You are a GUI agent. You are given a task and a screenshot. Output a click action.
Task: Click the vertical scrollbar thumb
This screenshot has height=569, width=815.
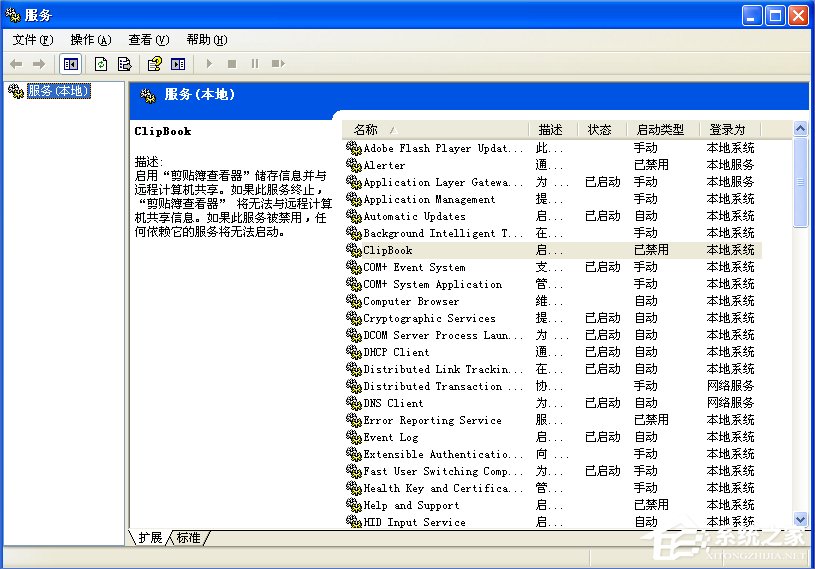click(800, 181)
